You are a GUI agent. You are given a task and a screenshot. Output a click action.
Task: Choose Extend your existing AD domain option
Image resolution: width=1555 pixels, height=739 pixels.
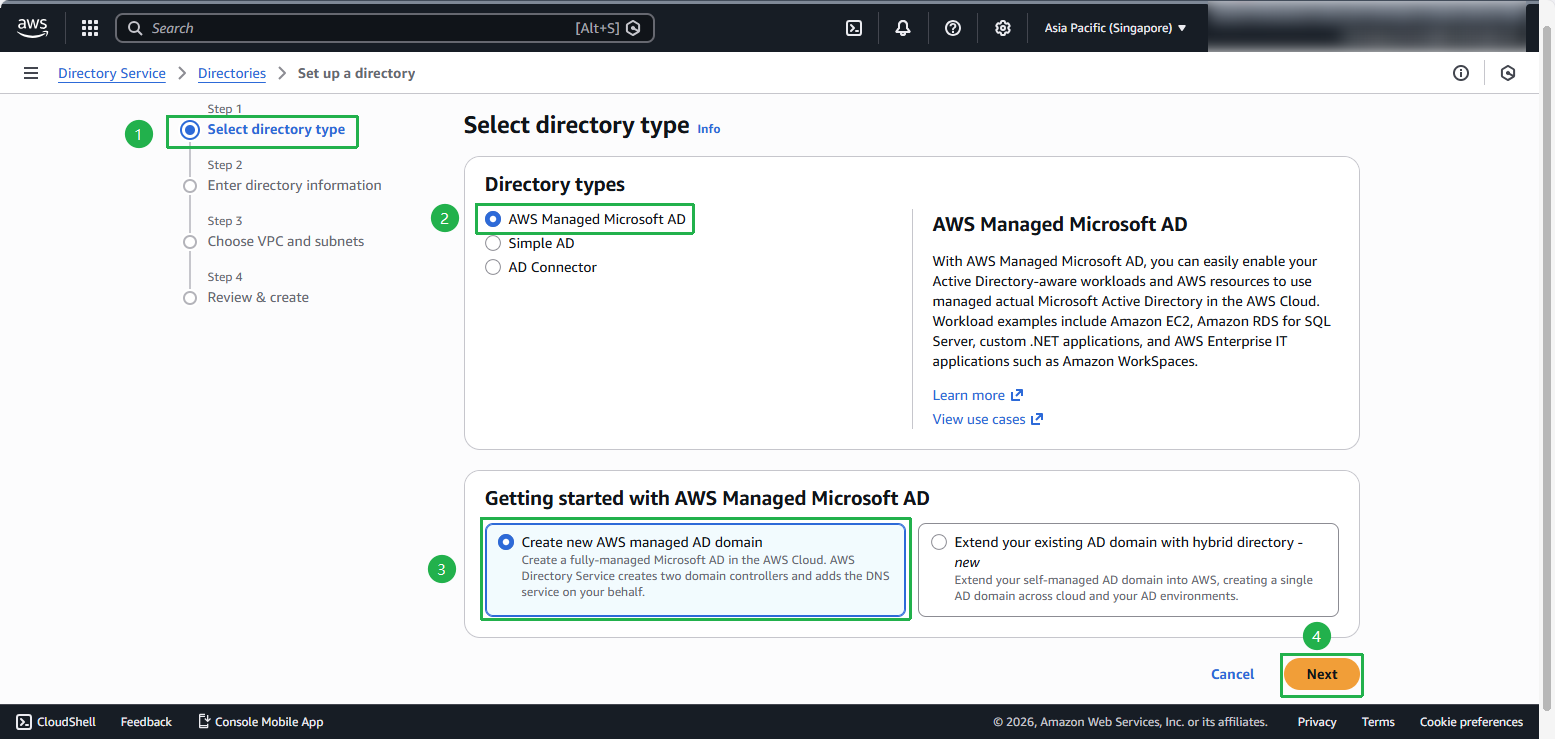point(939,542)
